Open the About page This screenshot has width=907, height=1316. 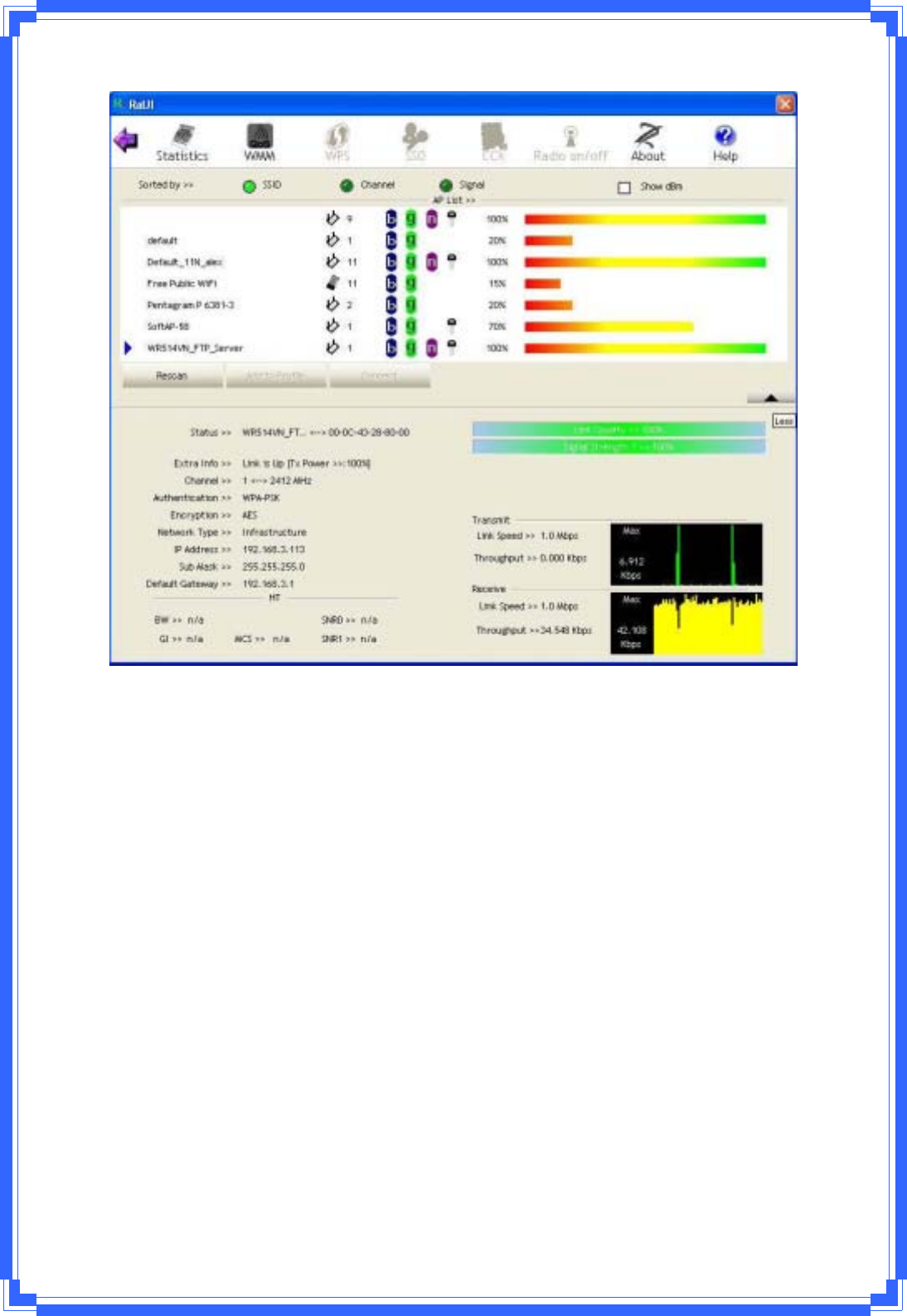pyautogui.click(x=648, y=143)
